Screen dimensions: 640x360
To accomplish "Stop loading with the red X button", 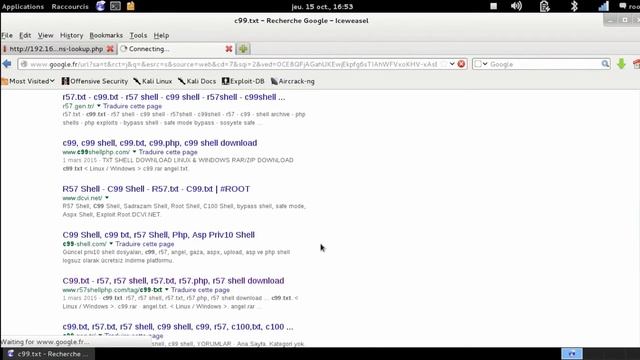I will click(x=461, y=64).
